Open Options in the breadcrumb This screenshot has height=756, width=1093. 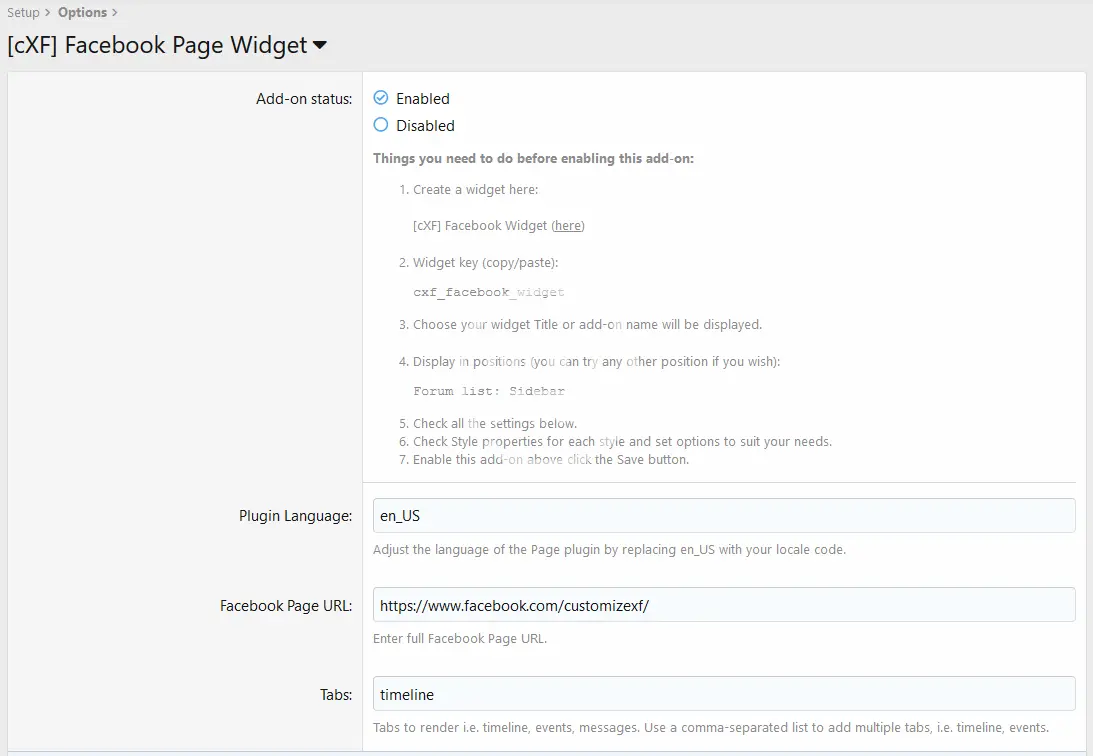82,13
